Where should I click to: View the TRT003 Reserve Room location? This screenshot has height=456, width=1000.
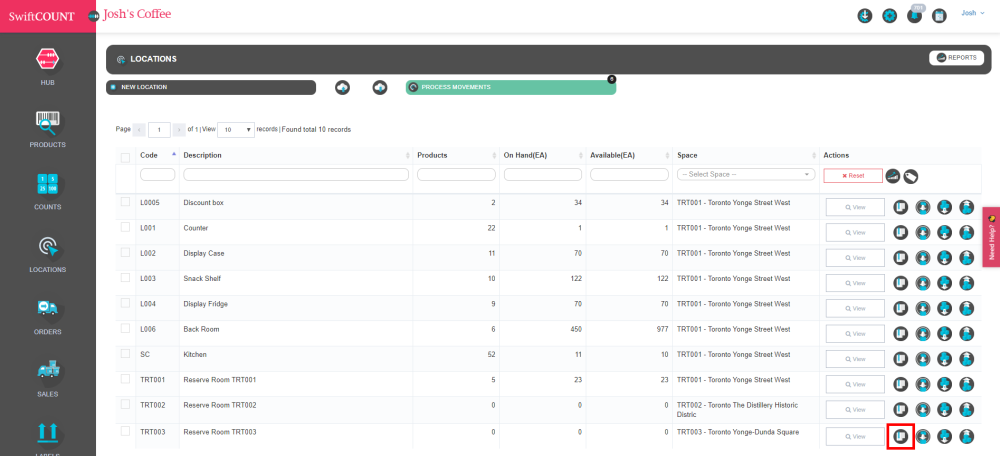[855, 436]
